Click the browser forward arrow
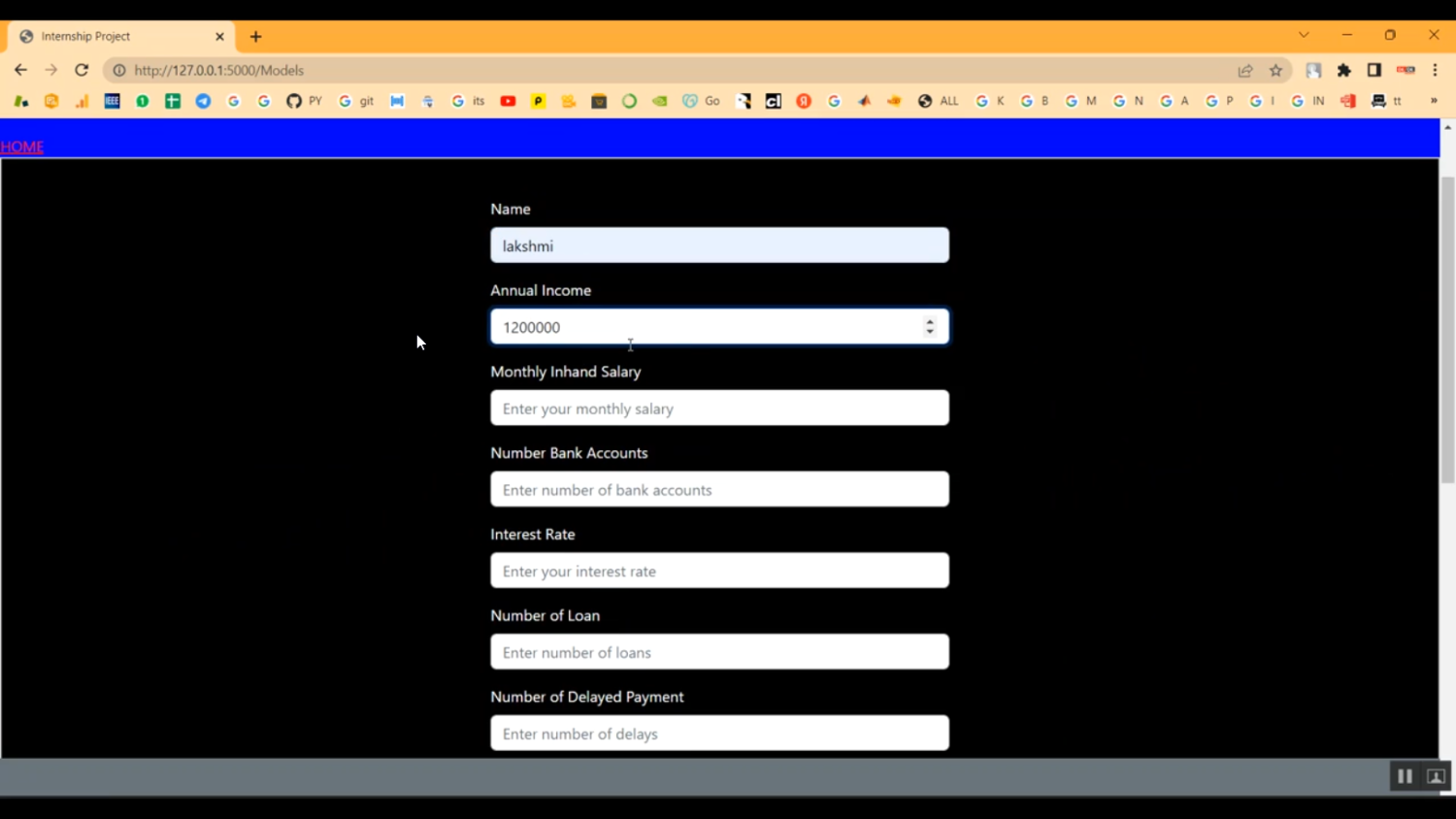Screen dimensions: 1456x819 [51, 70]
